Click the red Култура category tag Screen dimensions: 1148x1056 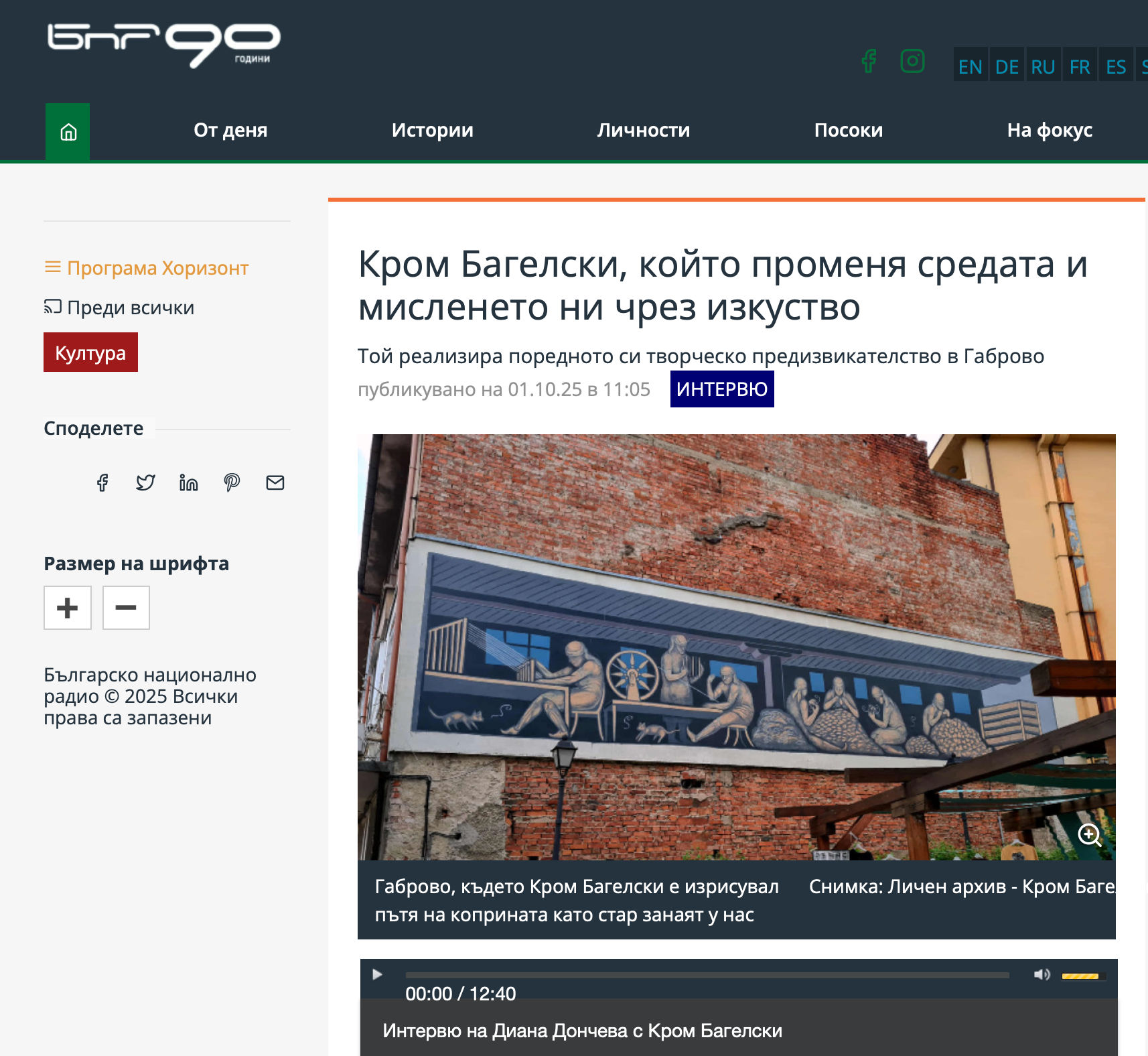click(90, 352)
